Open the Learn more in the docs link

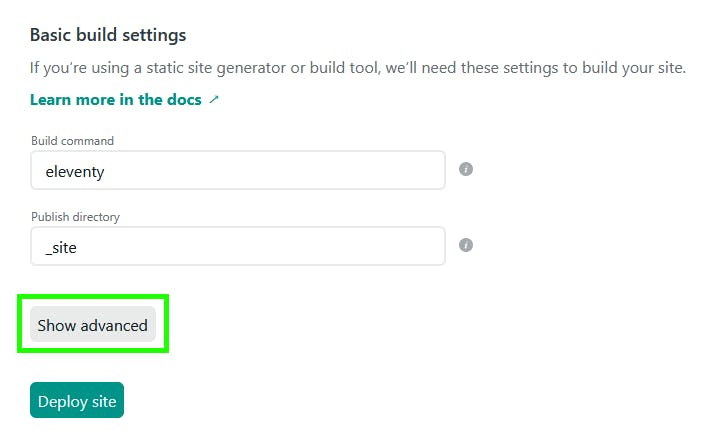coord(116,99)
